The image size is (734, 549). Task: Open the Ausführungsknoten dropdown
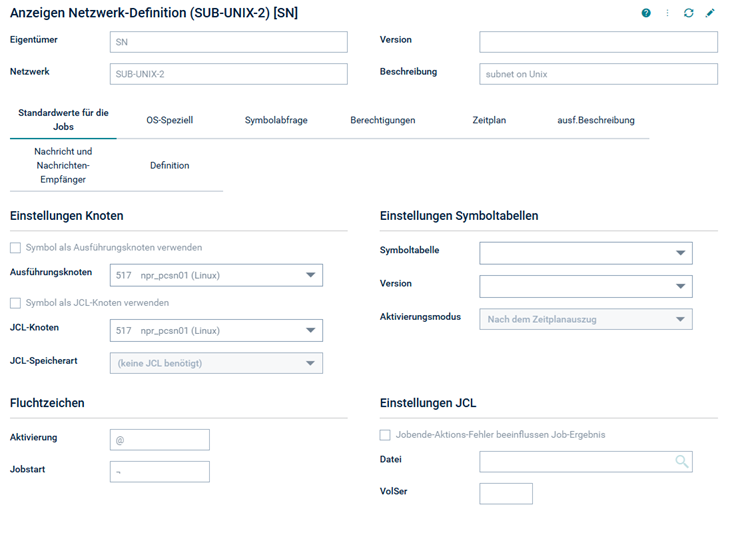click(x=216, y=275)
